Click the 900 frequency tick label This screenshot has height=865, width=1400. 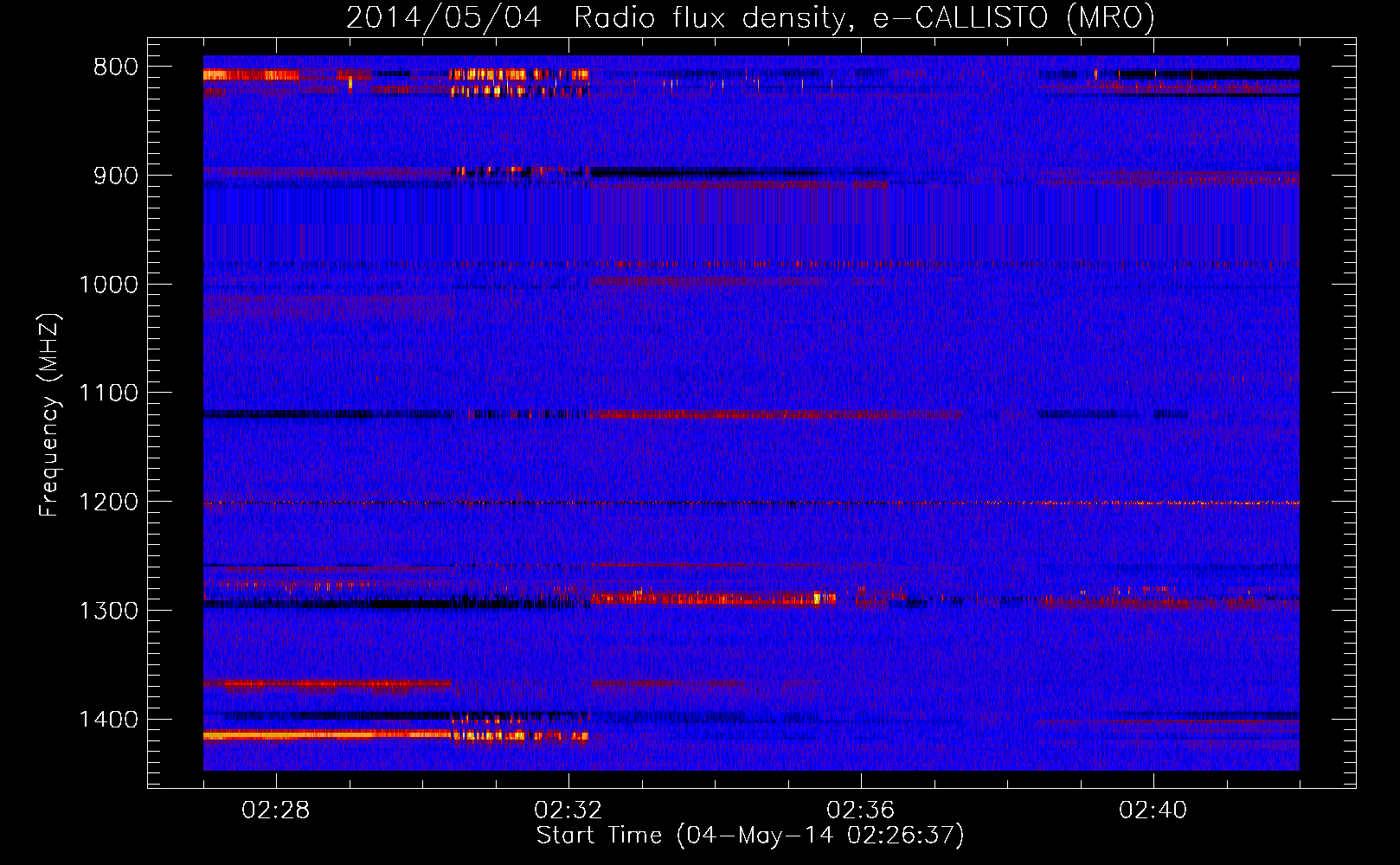click(x=116, y=176)
